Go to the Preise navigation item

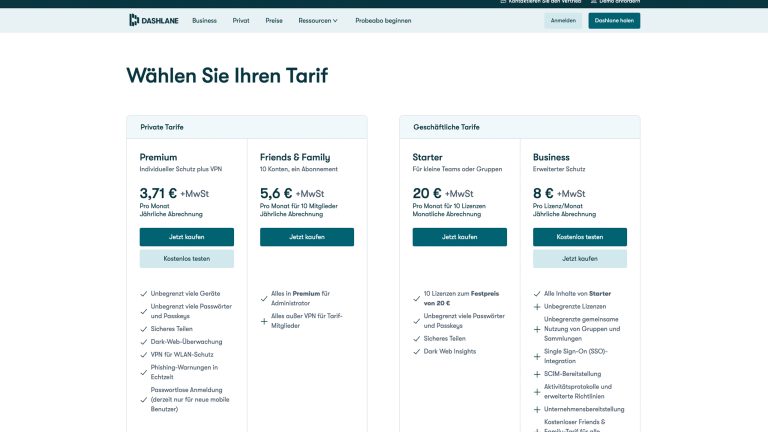(x=274, y=20)
